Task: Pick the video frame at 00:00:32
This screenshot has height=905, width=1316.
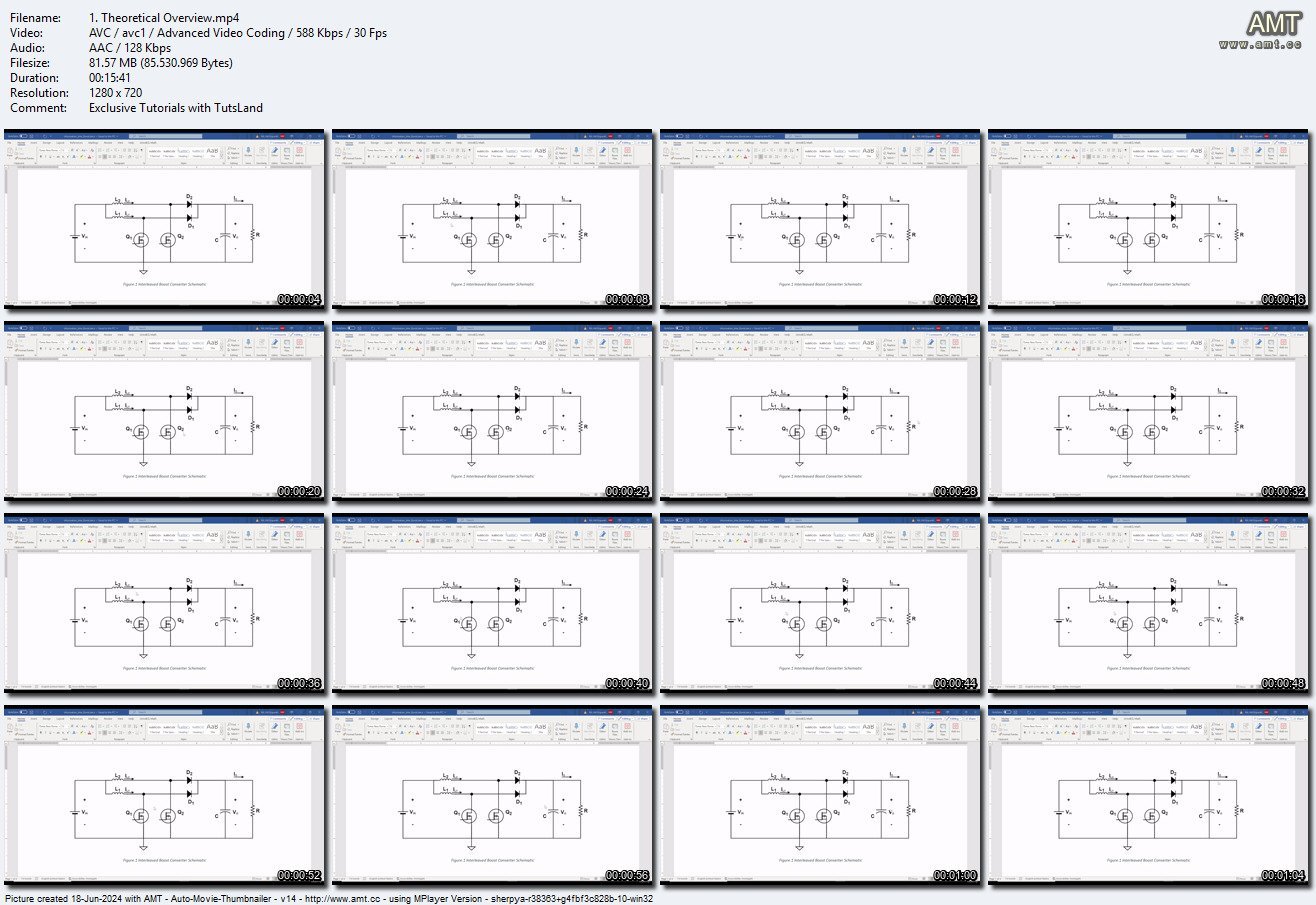Action: click(1149, 411)
